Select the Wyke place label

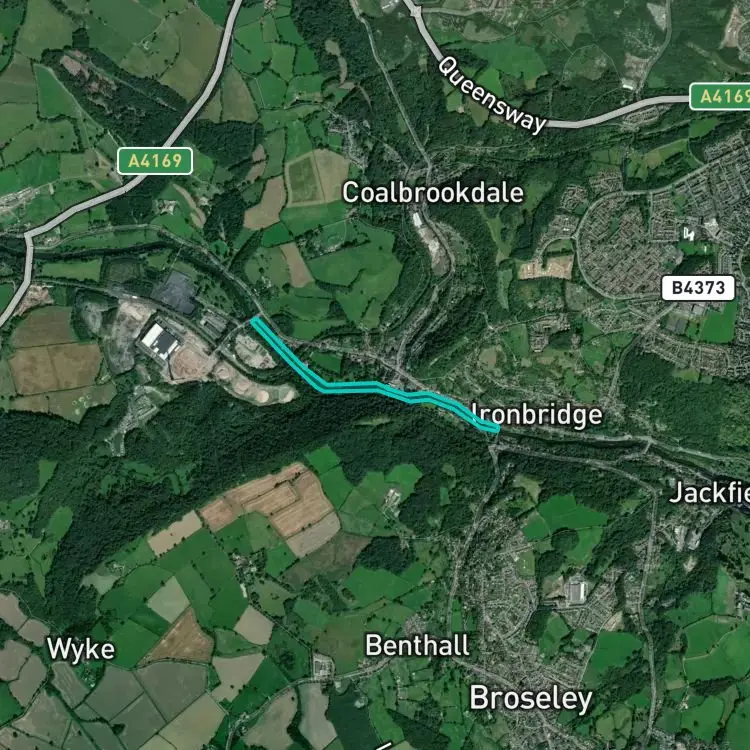coord(81,650)
